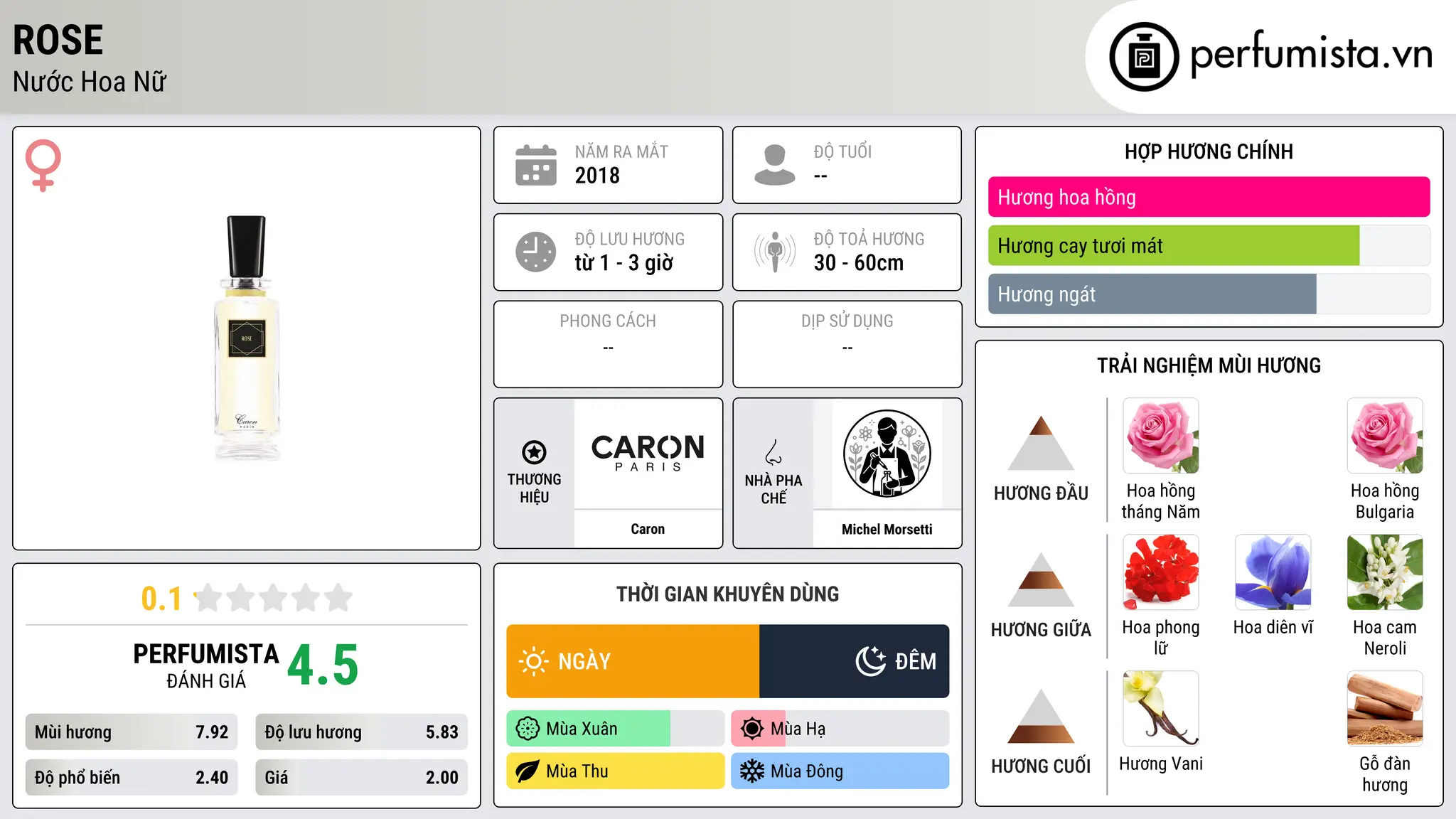Select the Hoa phong lữ note image
The height and width of the screenshot is (819, 1456).
point(1161,572)
